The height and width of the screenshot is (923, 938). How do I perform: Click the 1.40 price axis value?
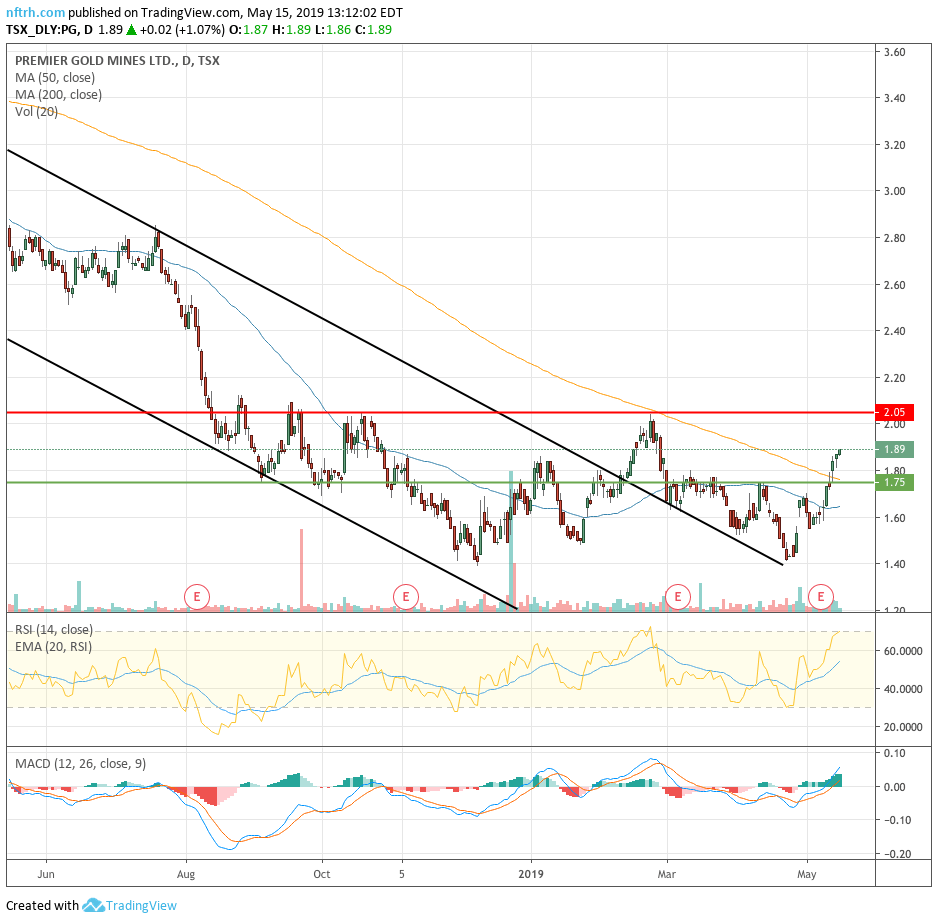click(894, 564)
